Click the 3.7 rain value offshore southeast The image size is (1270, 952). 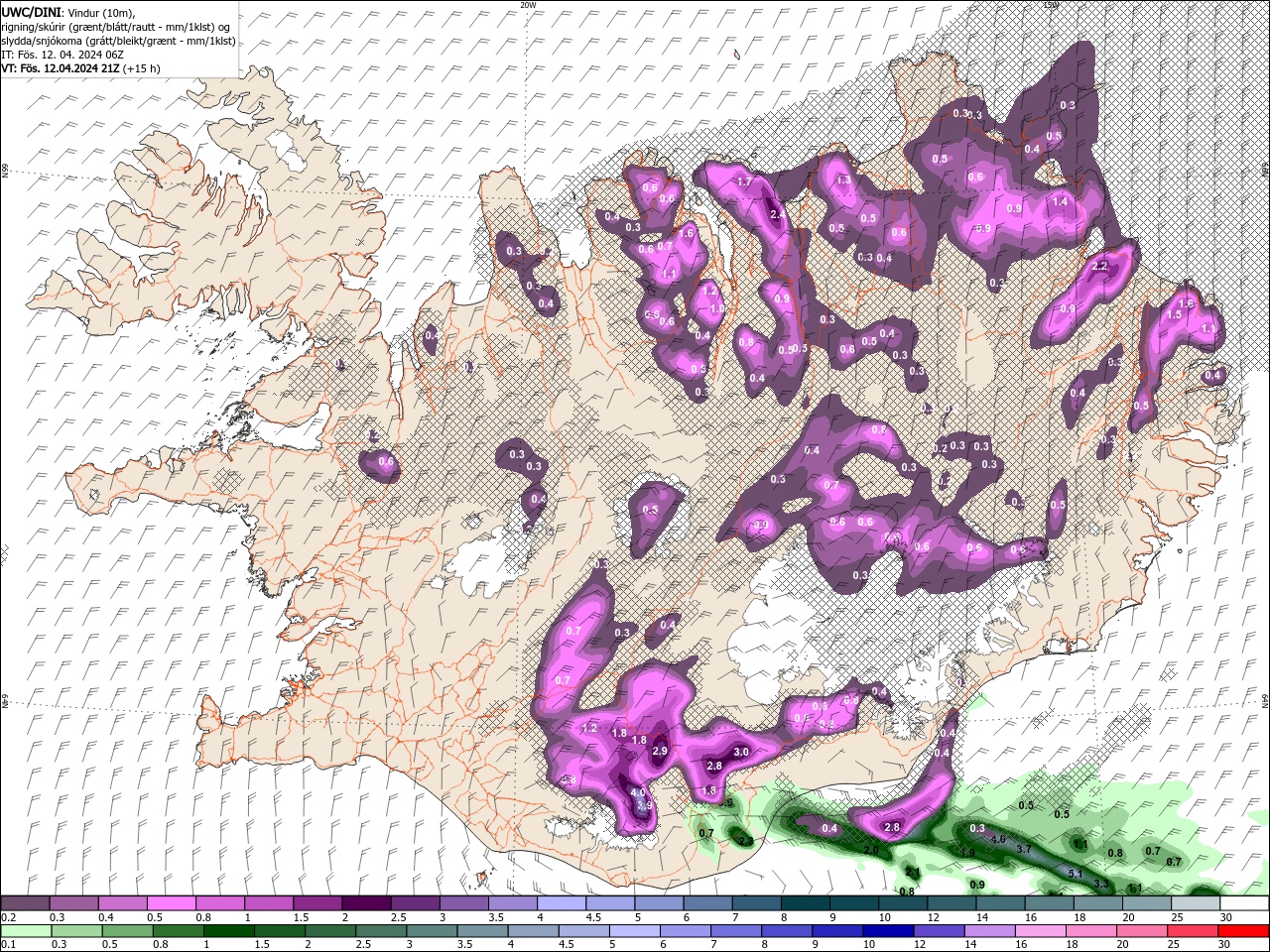click(x=1025, y=850)
